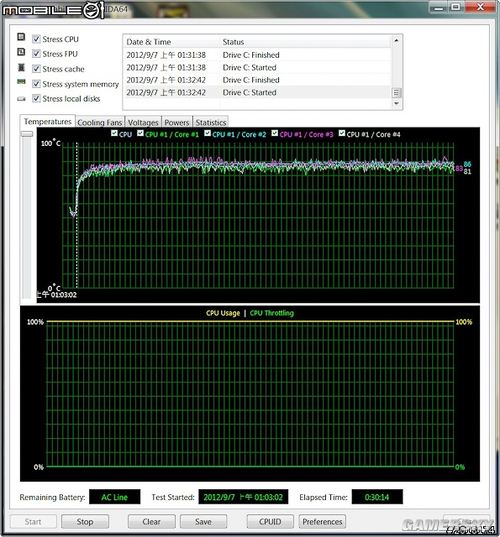
Task: Click the cache chip icon beside Stress cache
Action: click(x=21, y=67)
